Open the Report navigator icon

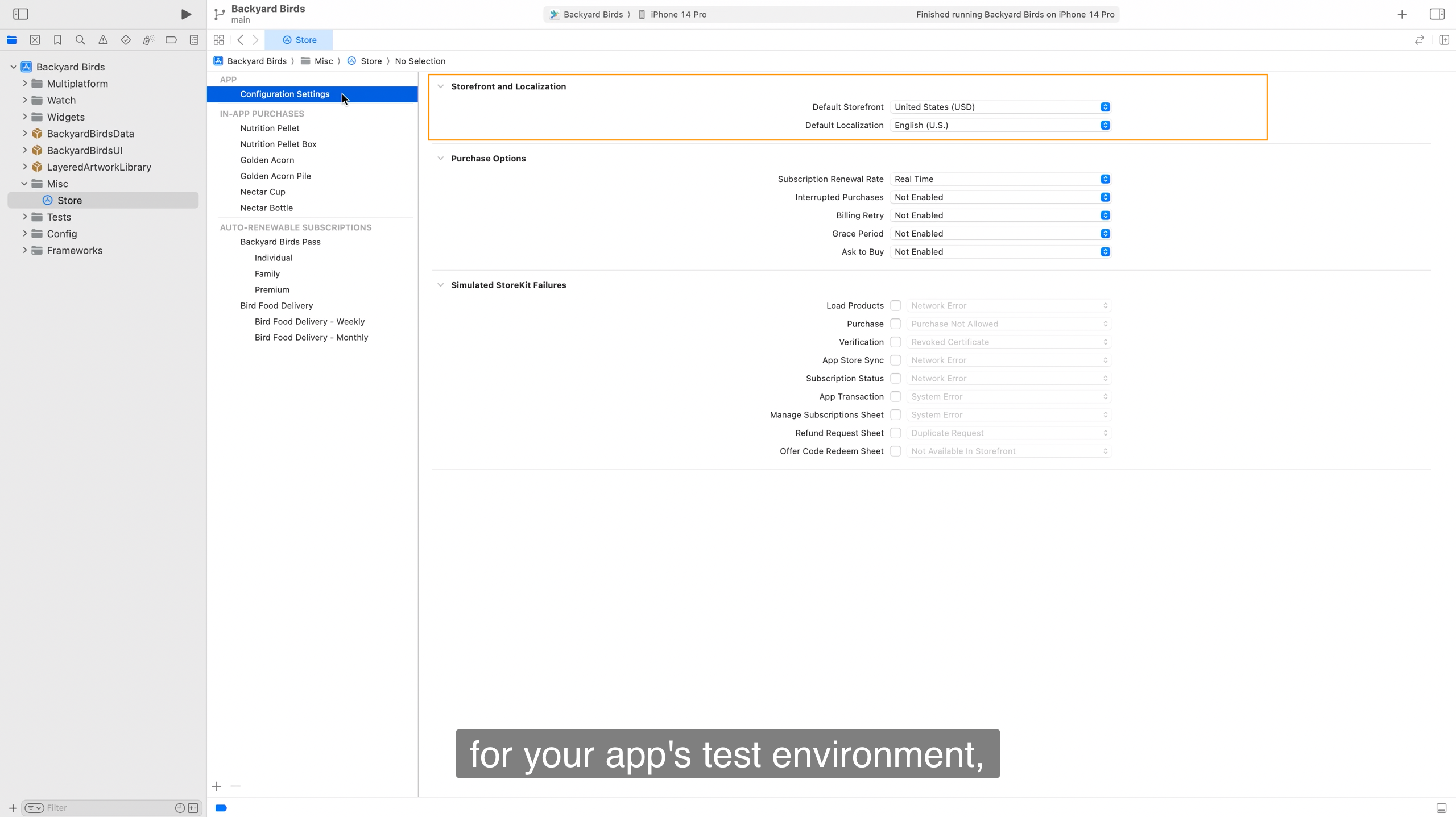point(194,40)
